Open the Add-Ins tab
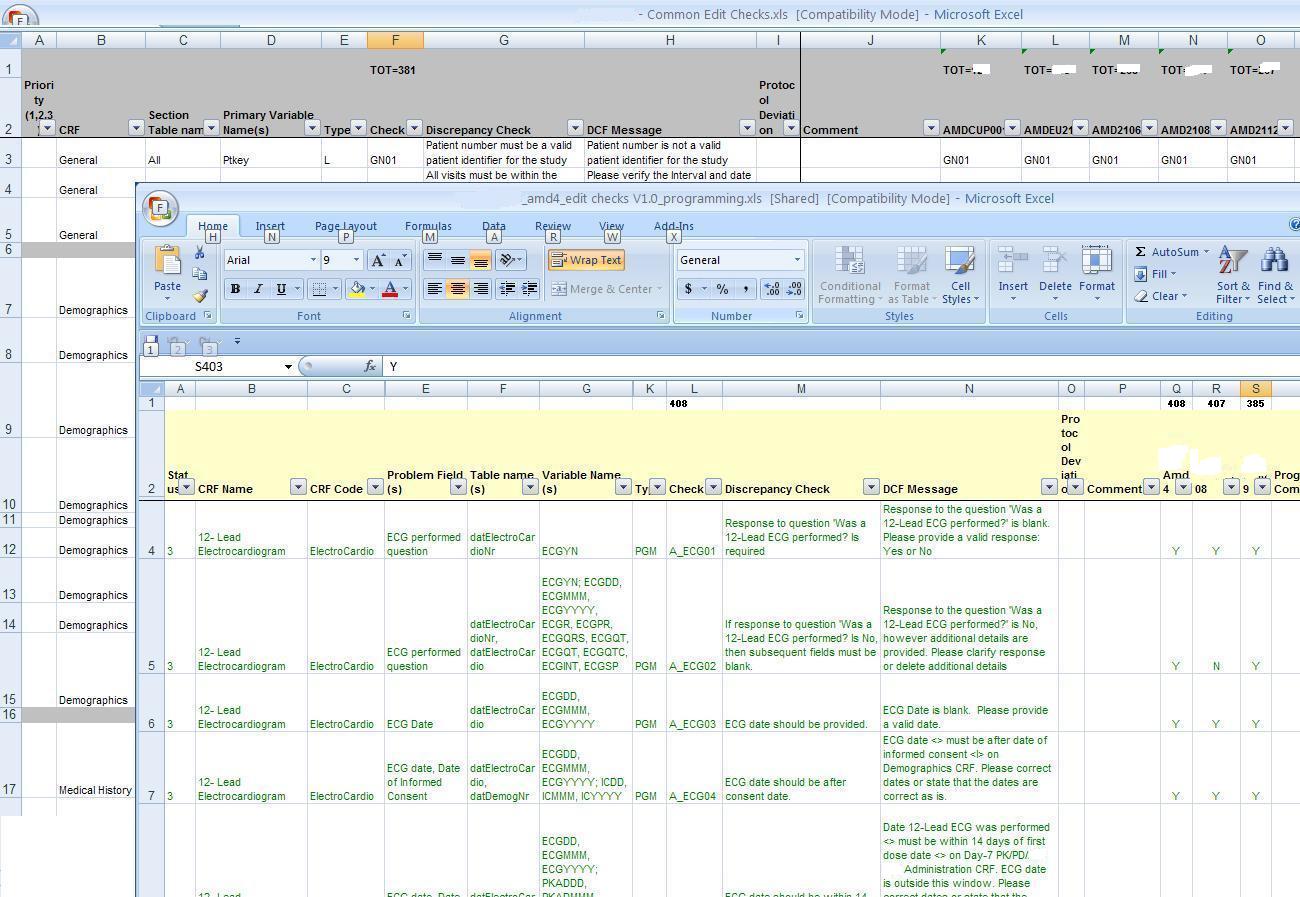This screenshot has width=1300, height=897. 674,226
